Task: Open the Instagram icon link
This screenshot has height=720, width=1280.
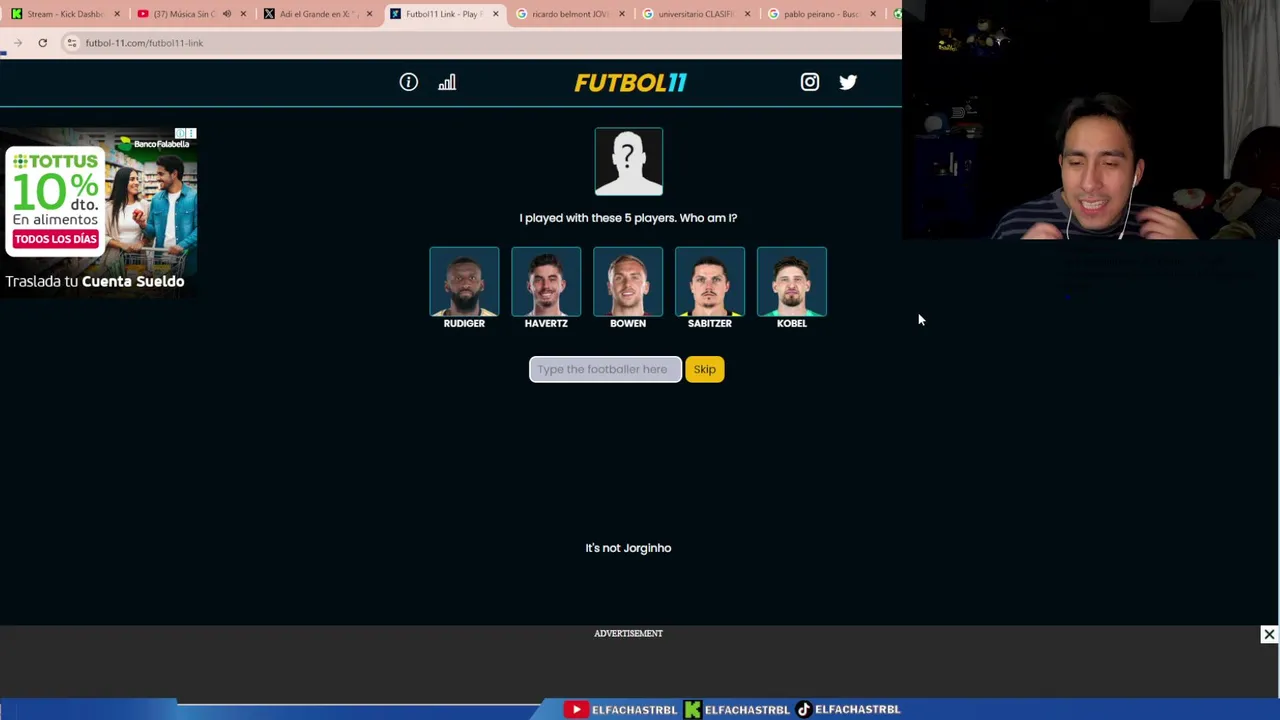Action: 810,82
